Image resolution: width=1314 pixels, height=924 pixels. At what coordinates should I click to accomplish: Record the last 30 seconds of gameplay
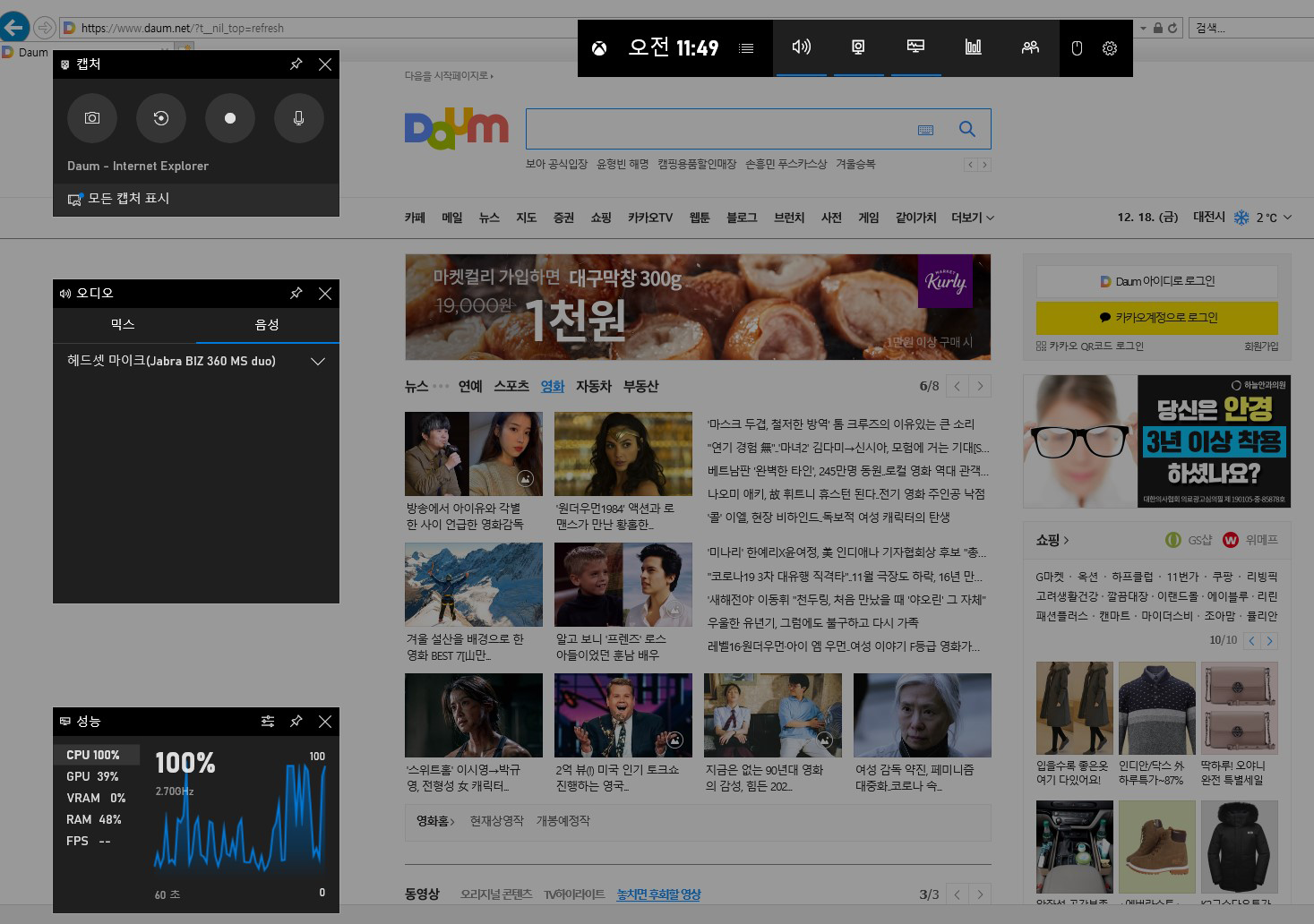161,118
